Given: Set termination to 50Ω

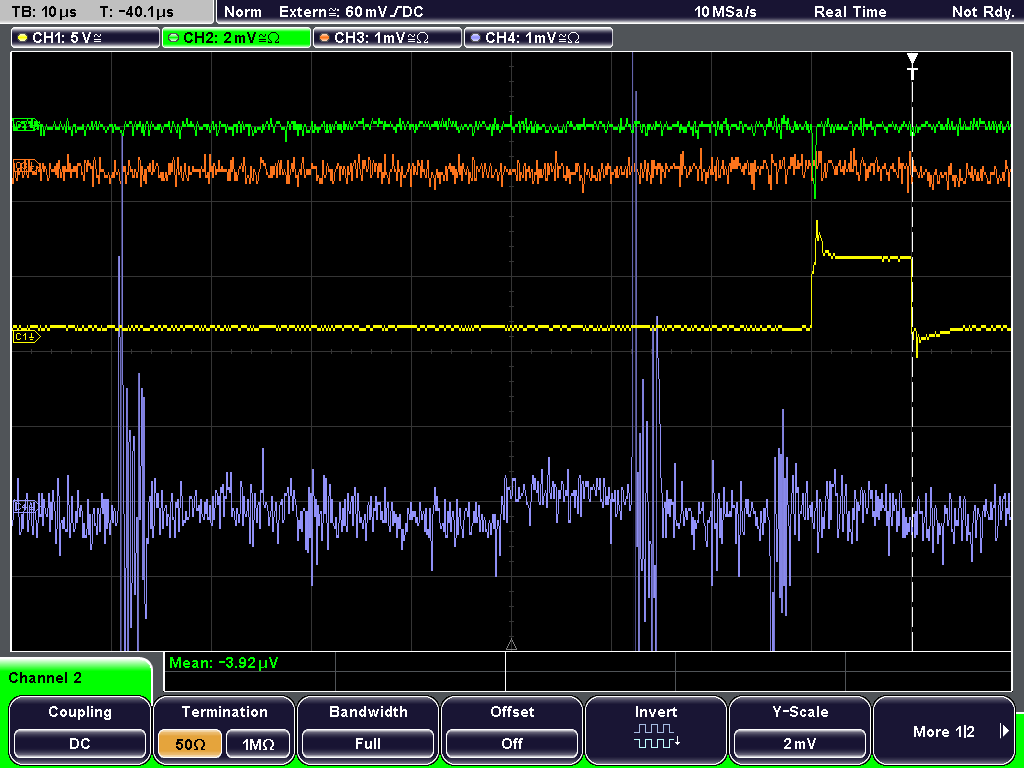Looking at the screenshot, I should 191,744.
